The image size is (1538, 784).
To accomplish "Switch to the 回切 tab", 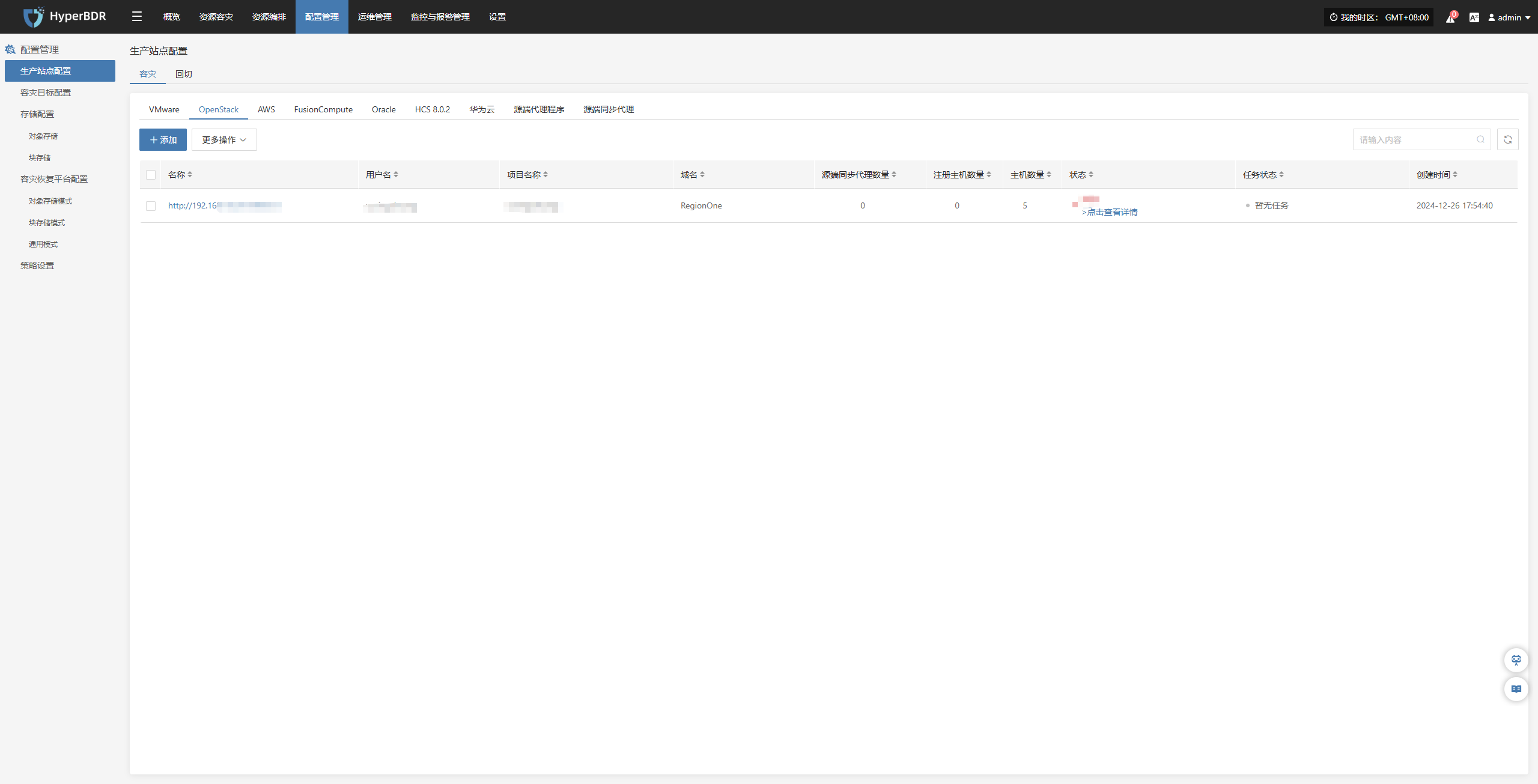I will click(x=183, y=74).
